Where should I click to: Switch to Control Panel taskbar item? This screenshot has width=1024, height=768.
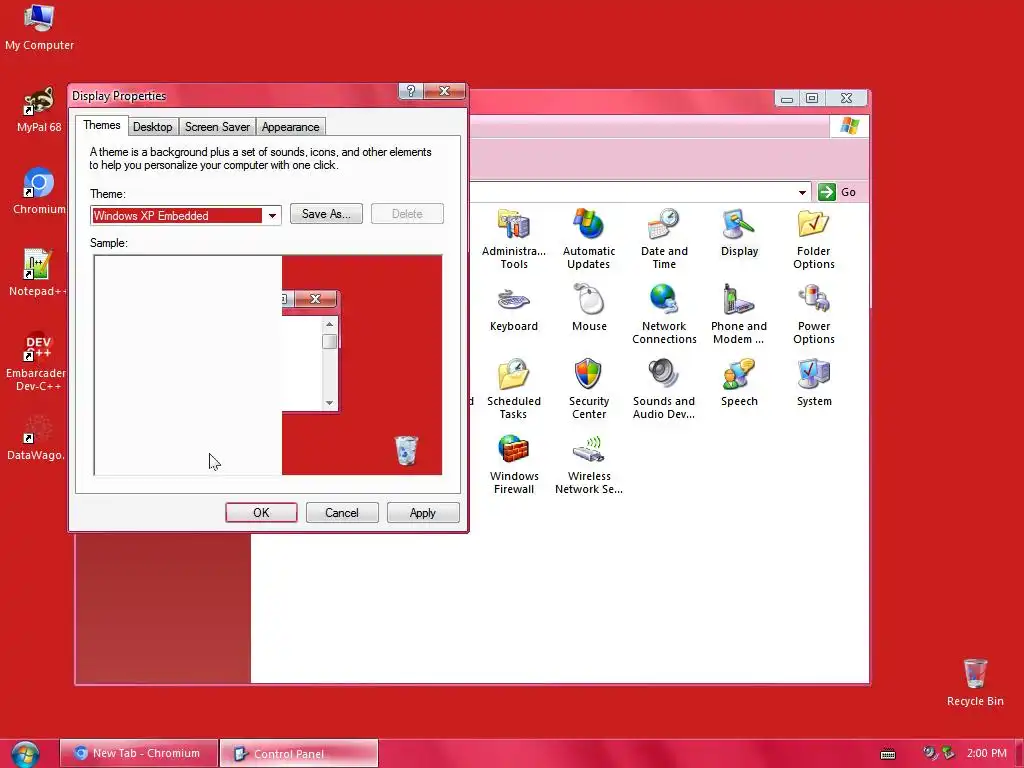tap(299, 753)
